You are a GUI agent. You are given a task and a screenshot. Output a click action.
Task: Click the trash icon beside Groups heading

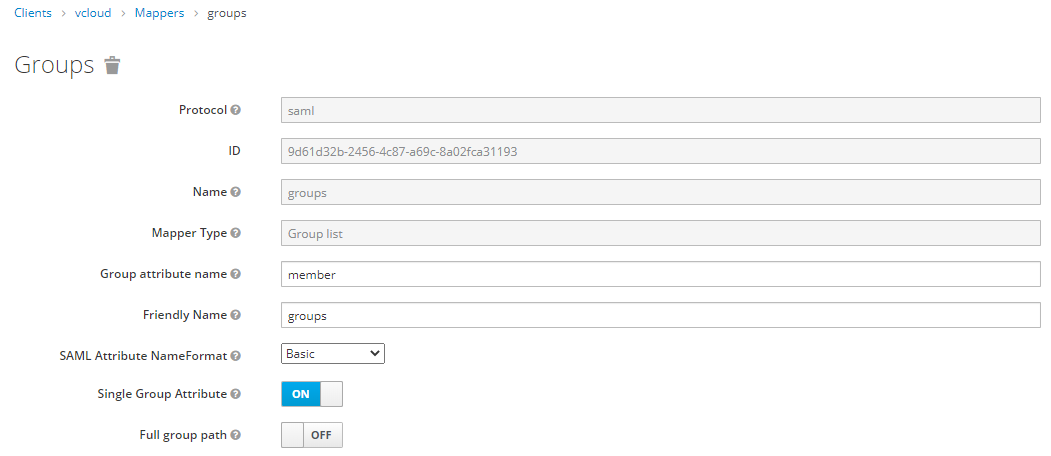[113, 66]
